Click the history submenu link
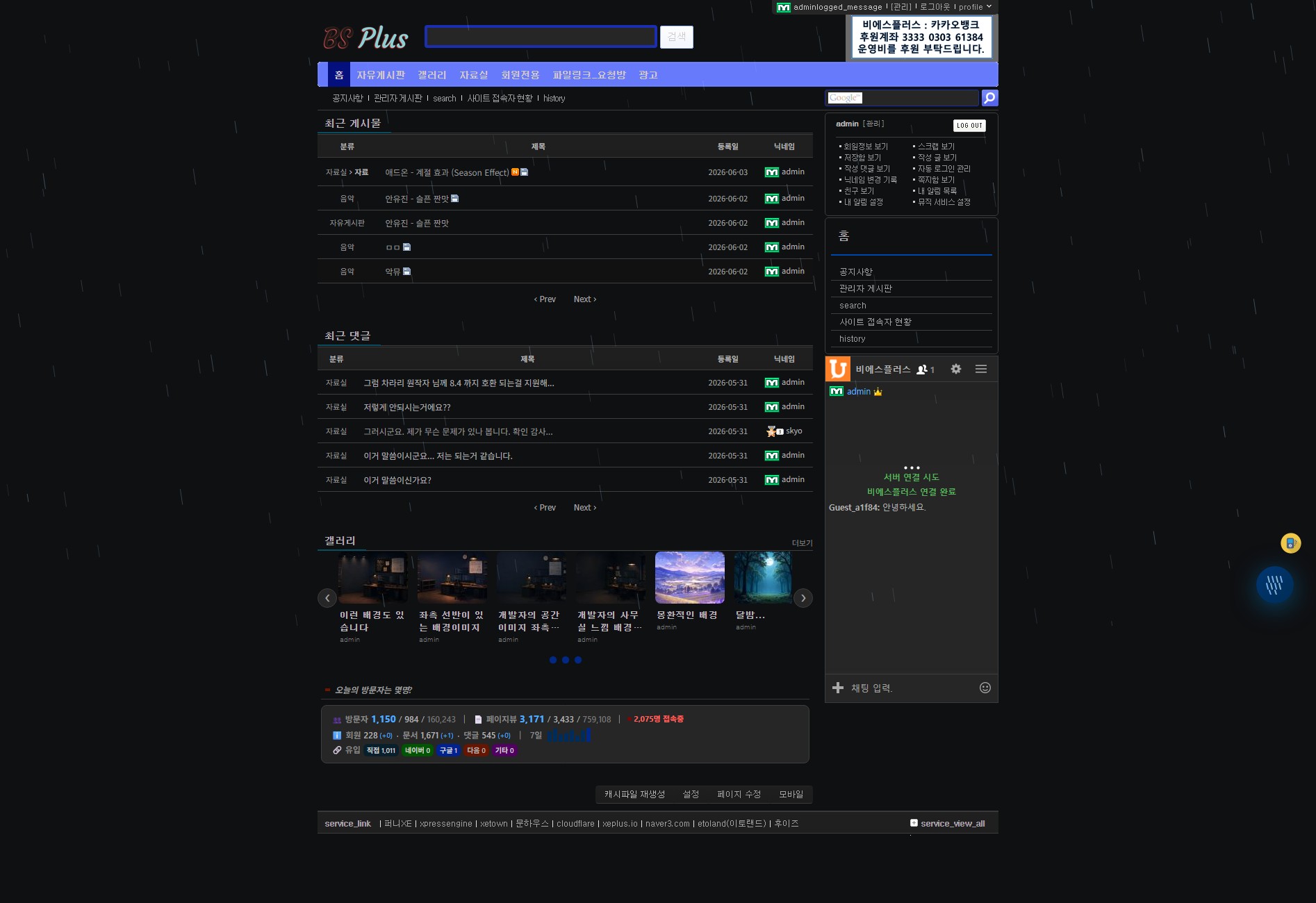 click(x=554, y=98)
